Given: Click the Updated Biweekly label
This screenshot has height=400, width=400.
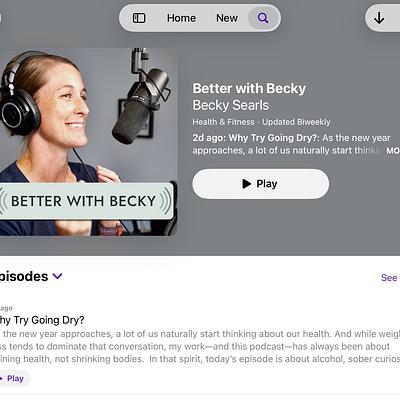Looking at the screenshot, I should [296, 122].
